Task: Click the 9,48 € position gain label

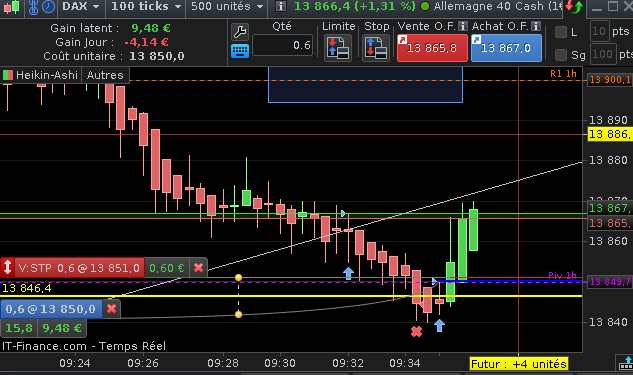Action: [x=62, y=328]
